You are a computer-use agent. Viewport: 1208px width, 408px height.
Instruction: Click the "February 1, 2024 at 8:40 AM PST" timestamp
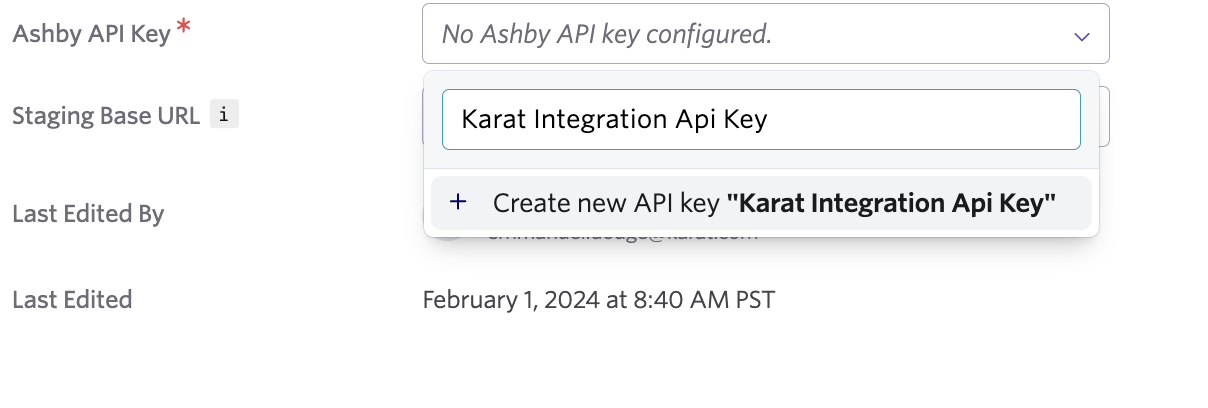pyautogui.click(x=598, y=299)
